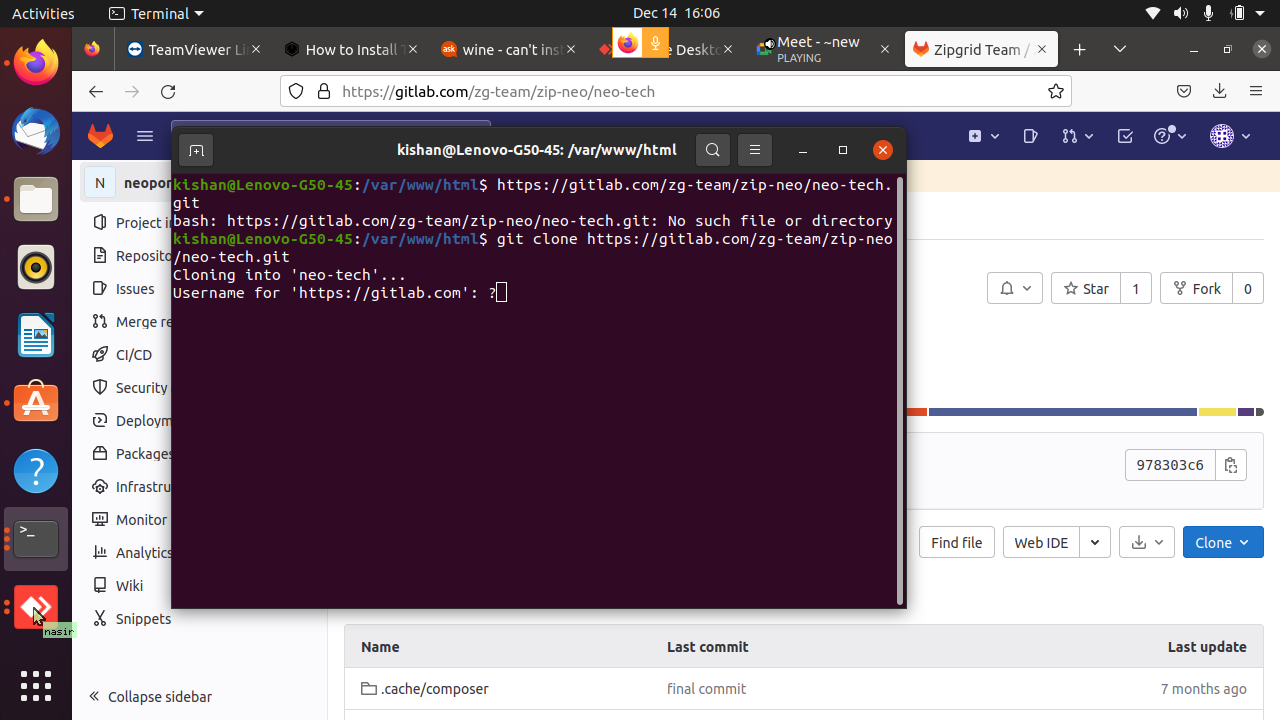The height and width of the screenshot is (720, 1280).
Task: Open terminal hamburger menu
Action: tap(755, 150)
